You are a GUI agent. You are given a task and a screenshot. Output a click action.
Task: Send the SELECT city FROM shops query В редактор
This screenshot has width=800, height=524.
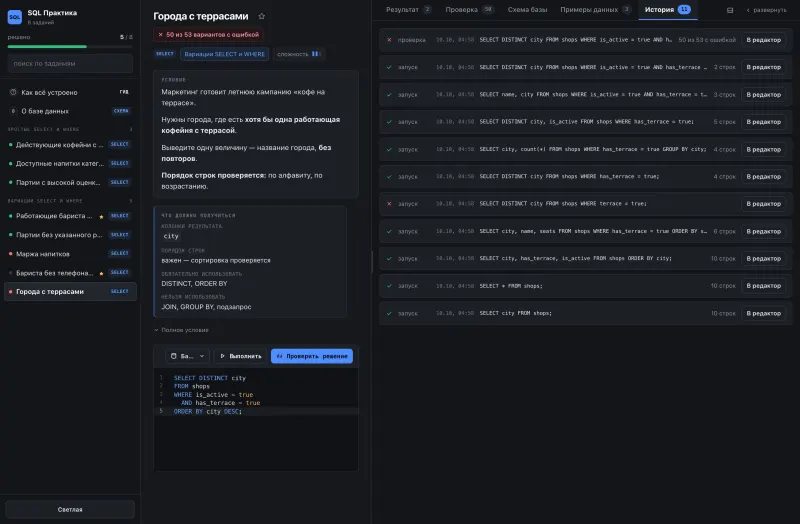pyautogui.click(x=763, y=313)
